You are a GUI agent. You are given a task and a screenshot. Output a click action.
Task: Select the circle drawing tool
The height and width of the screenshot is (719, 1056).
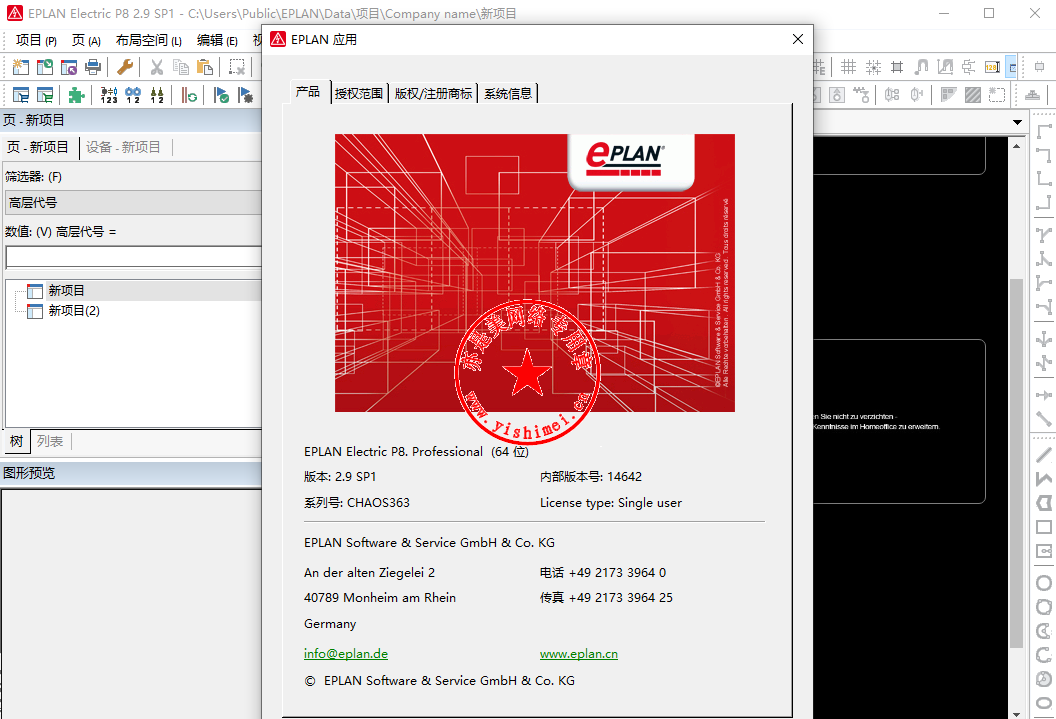(x=1044, y=583)
